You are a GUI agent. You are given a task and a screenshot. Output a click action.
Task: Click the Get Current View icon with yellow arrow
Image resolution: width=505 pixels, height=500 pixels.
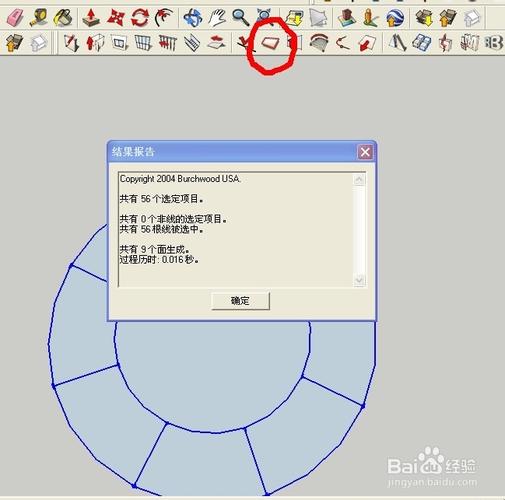pos(295,17)
